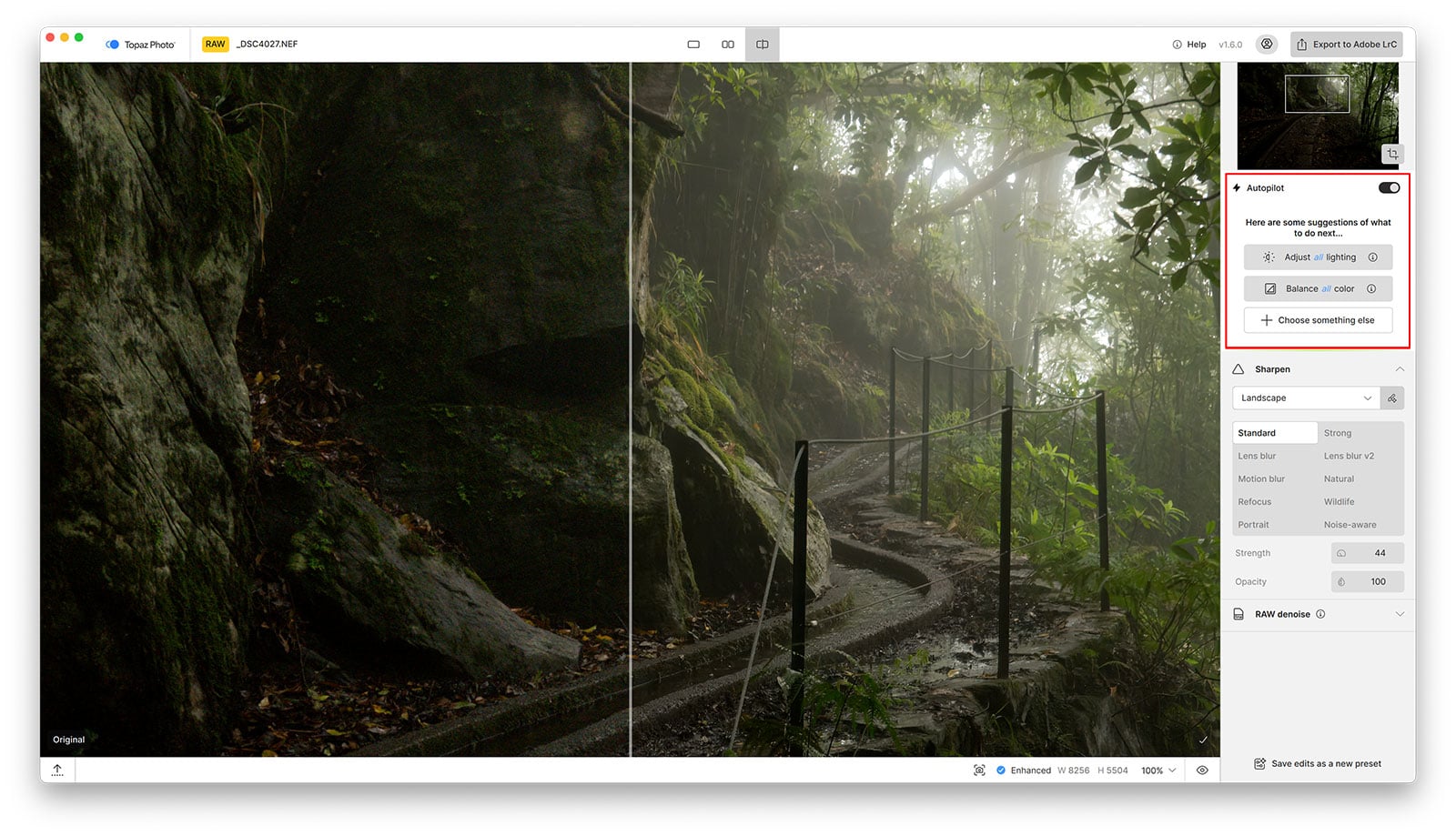Switch to single image view

(x=693, y=44)
